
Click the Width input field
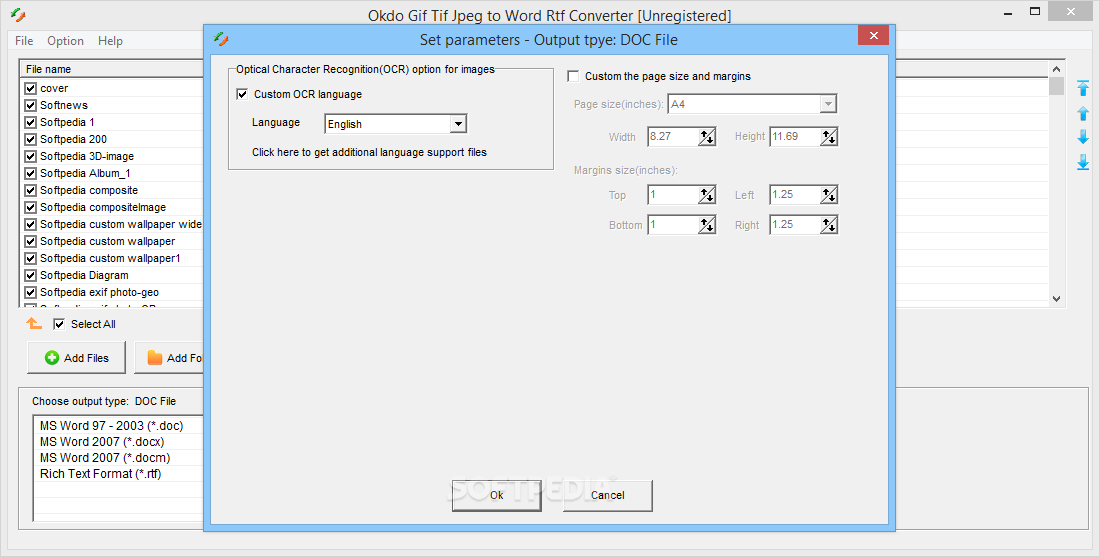click(673, 137)
